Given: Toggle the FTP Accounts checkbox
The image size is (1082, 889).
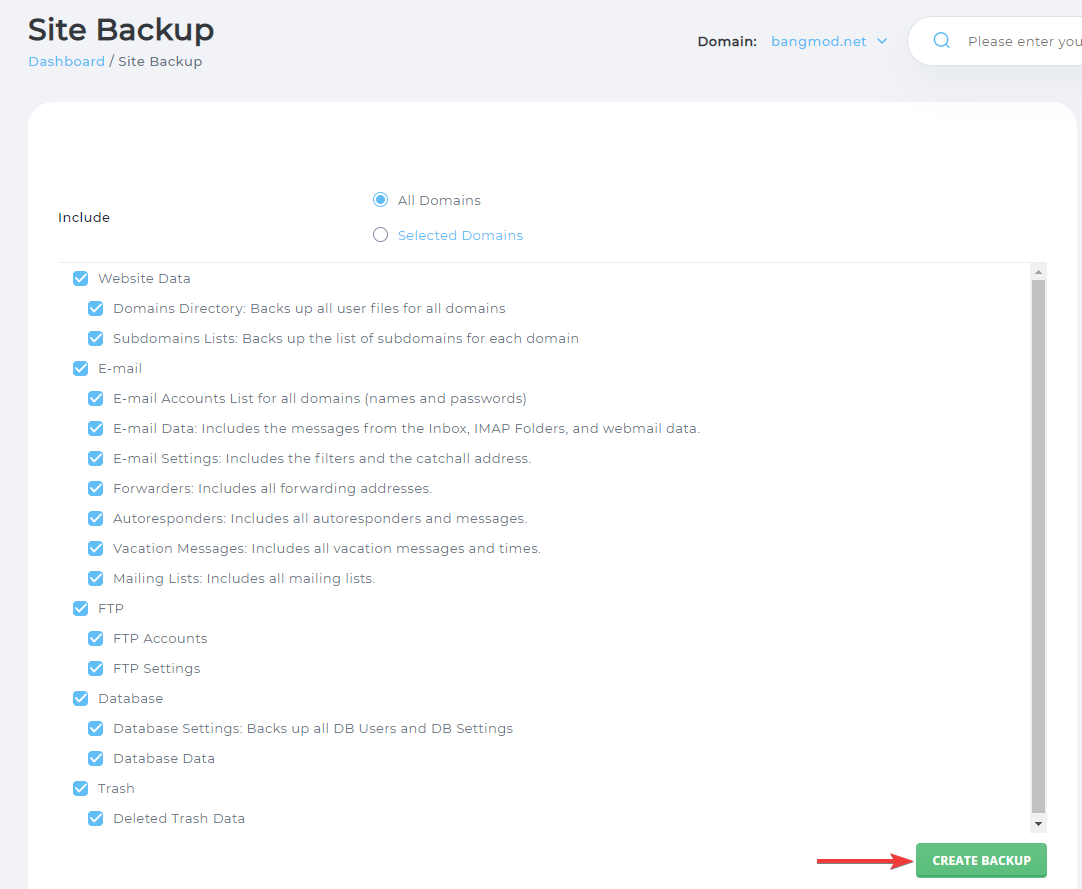Looking at the screenshot, I should pos(96,638).
